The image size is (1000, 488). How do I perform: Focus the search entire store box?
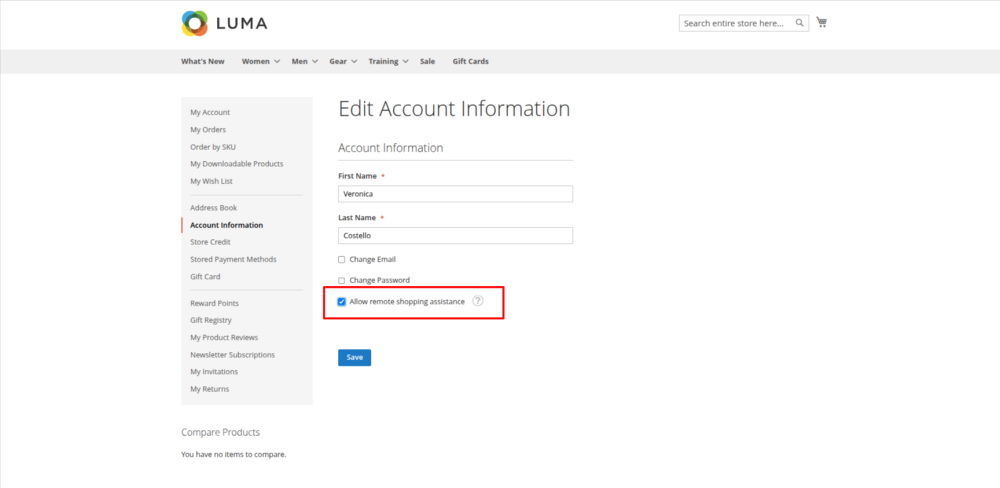[x=735, y=23]
